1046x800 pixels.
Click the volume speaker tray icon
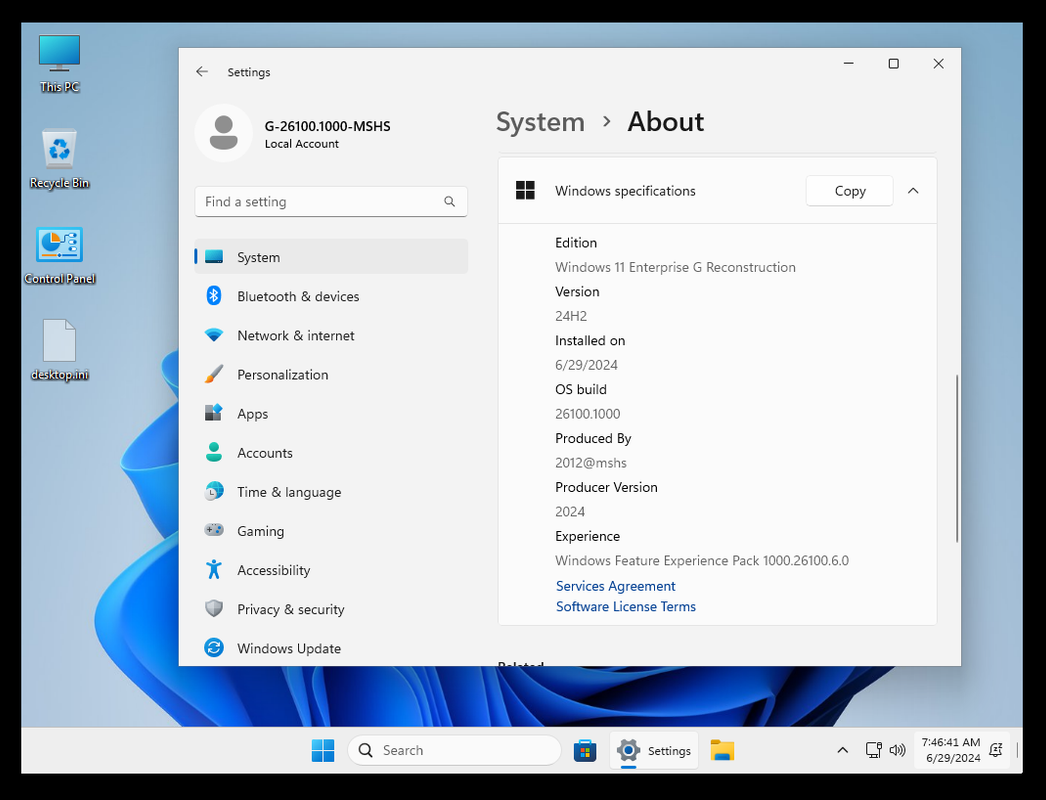(x=897, y=750)
